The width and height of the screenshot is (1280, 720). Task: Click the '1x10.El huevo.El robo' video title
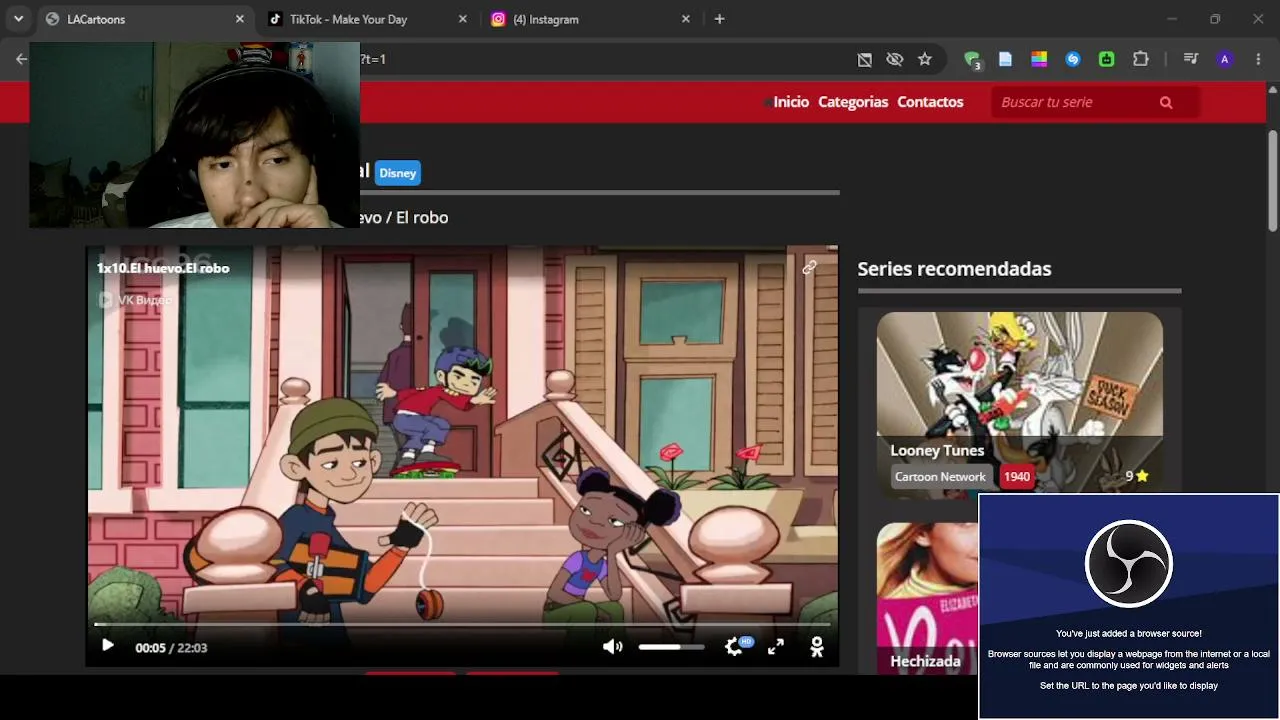[x=163, y=268]
